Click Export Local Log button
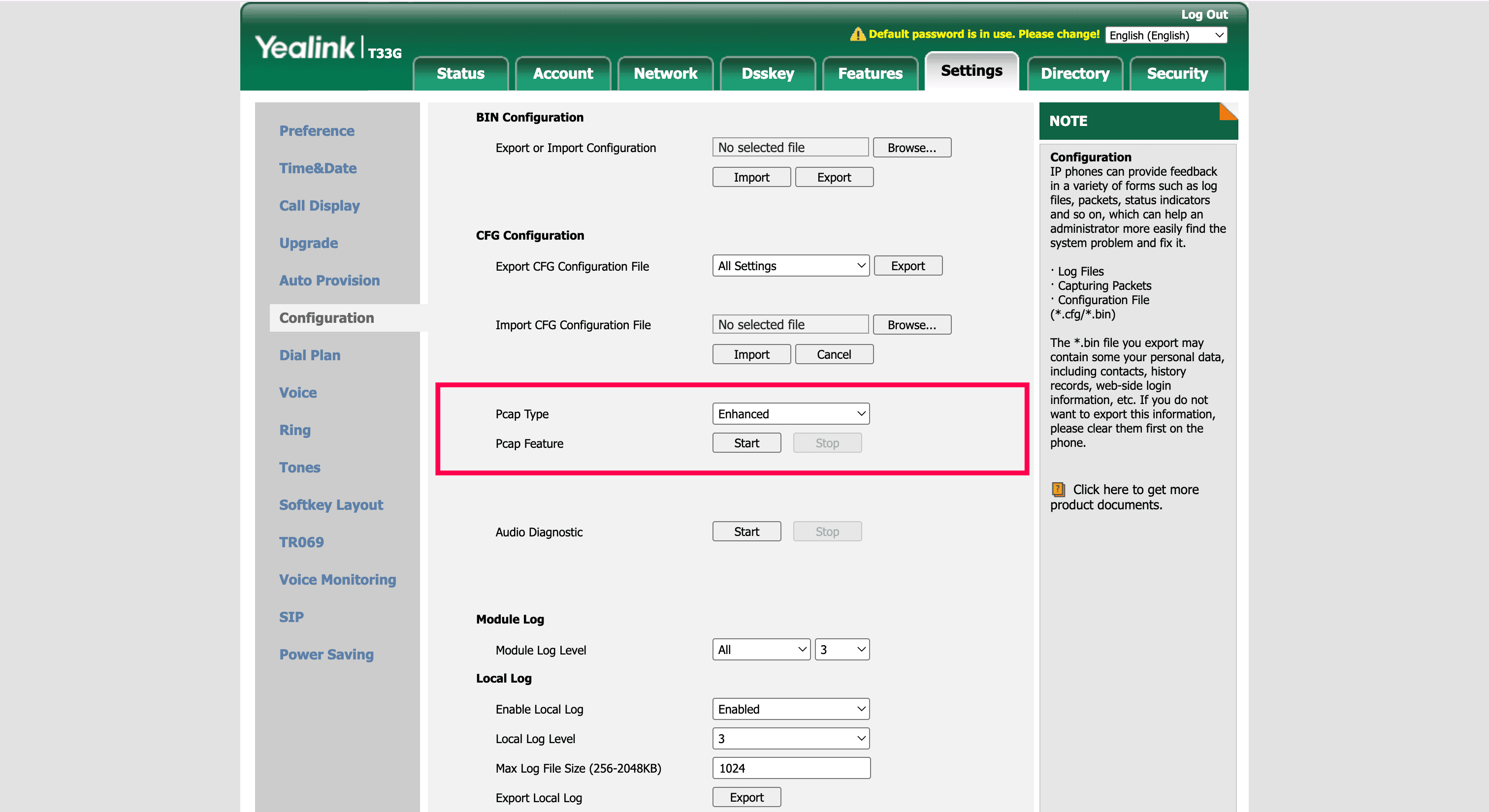Screen dimensions: 1489x812 [x=746, y=798]
